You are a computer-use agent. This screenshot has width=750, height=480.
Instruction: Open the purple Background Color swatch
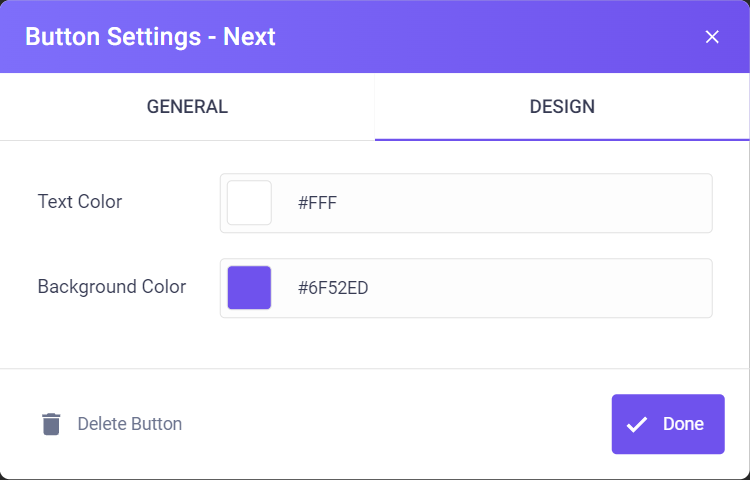pos(249,288)
